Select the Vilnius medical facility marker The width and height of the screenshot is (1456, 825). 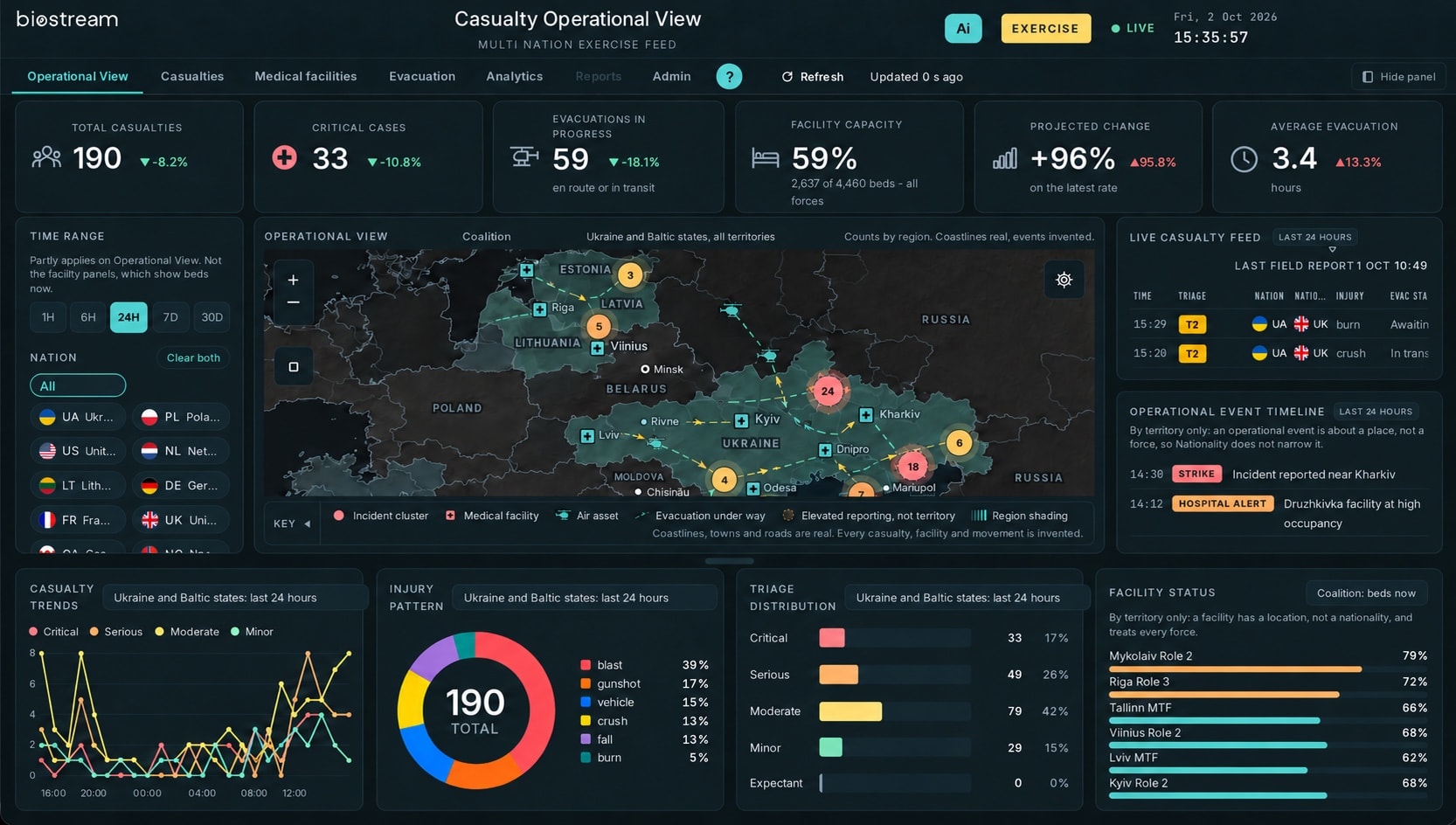597,348
